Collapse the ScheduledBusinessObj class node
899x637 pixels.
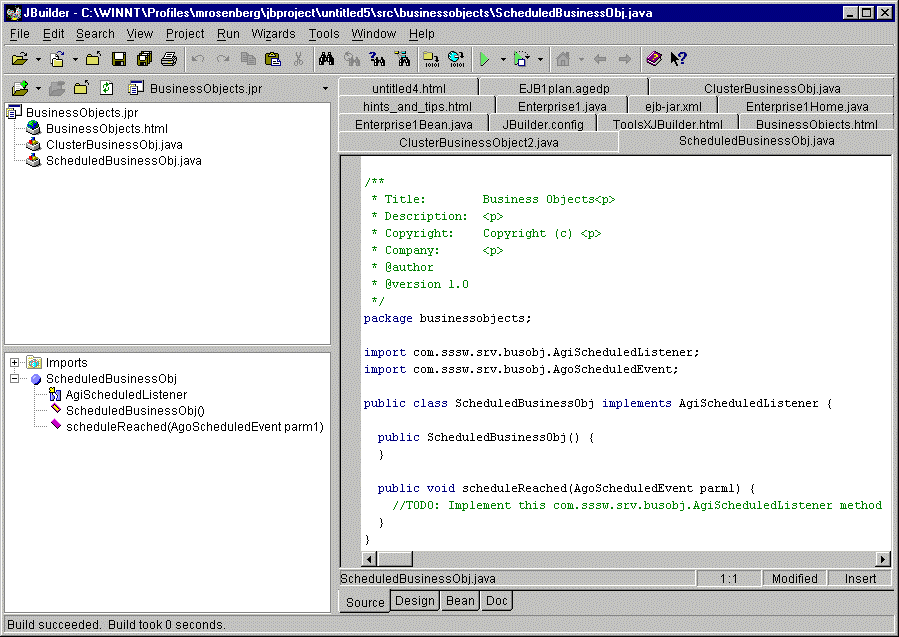(x=14, y=378)
